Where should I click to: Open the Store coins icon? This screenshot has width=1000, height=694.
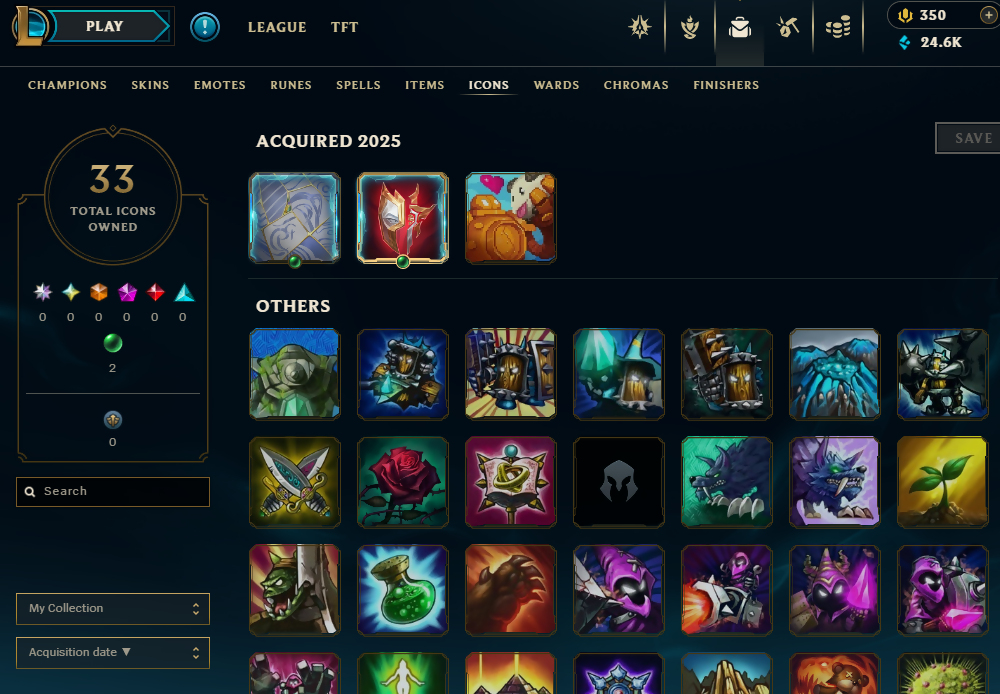pyautogui.click(x=838, y=27)
